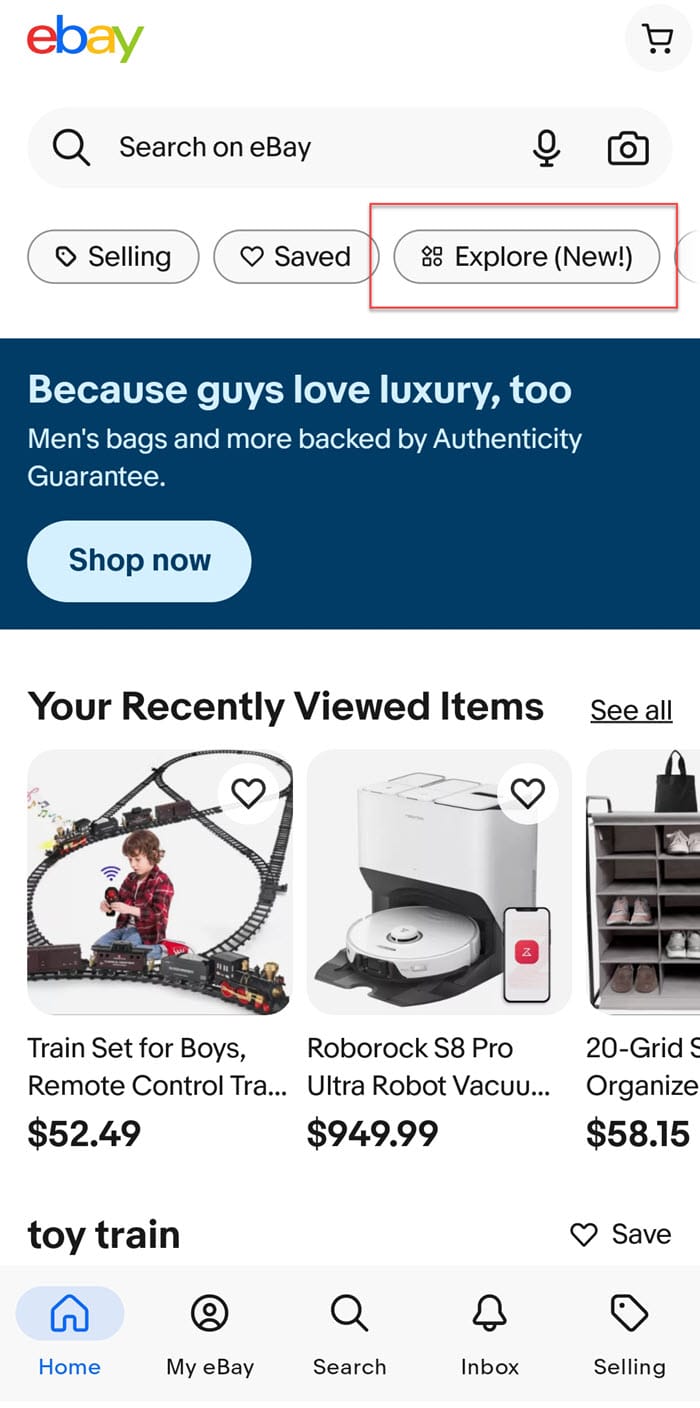700x1408 pixels.
Task: Save the toy train search
Action: pos(620,1234)
